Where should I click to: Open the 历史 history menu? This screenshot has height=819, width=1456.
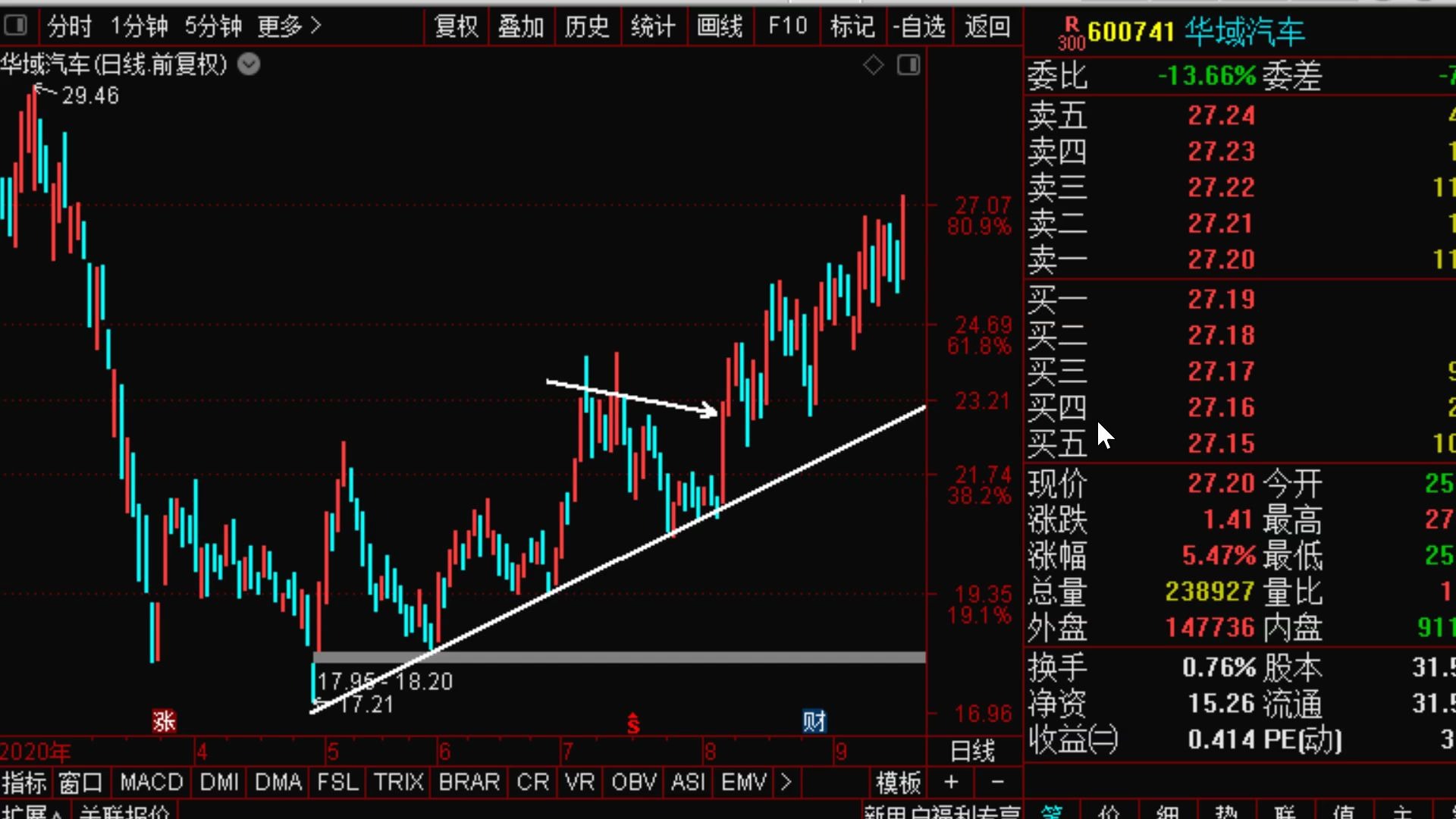tap(587, 27)
